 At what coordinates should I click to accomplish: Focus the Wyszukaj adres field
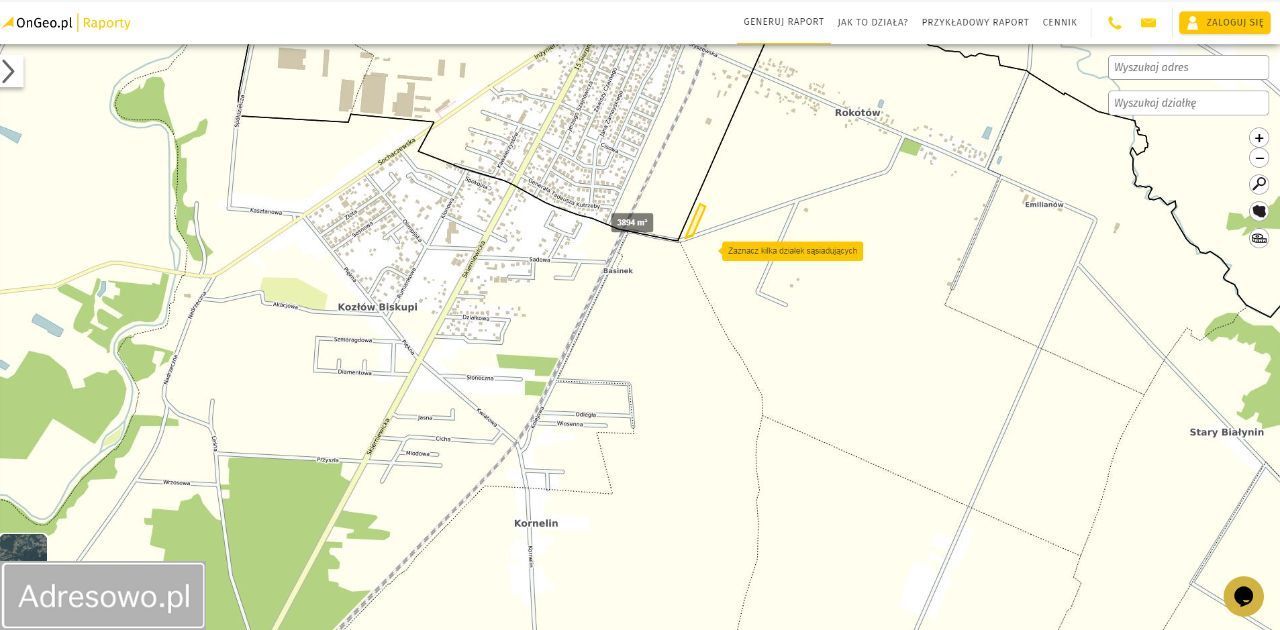point(1188,67)
